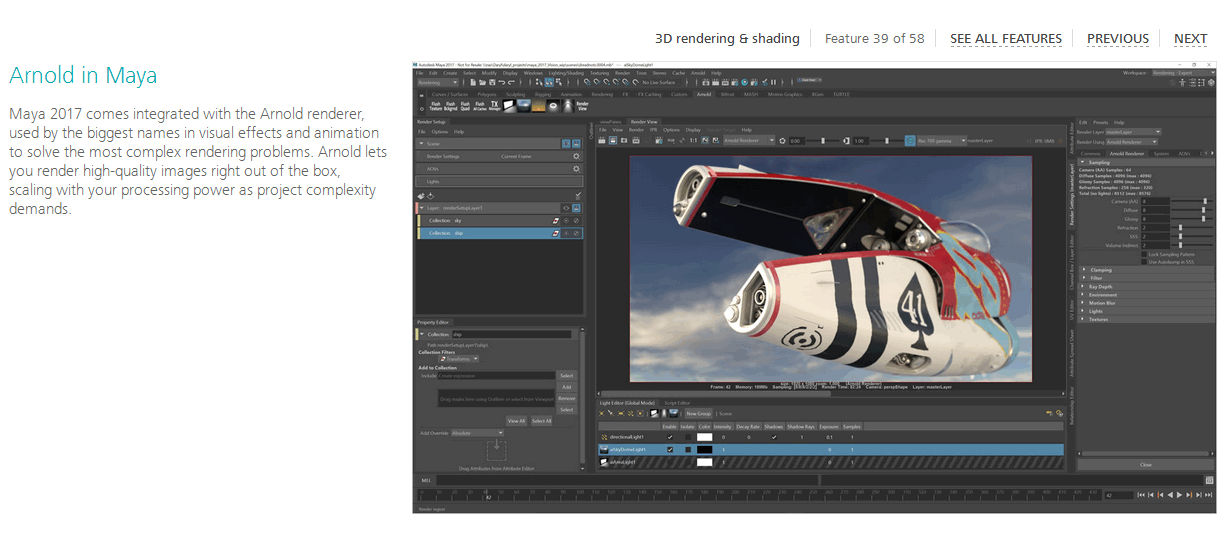The height and width of the screenshot is (539, 1227).
Task: Open the TX Manager shelf icon
Action: tap(494, 106)
